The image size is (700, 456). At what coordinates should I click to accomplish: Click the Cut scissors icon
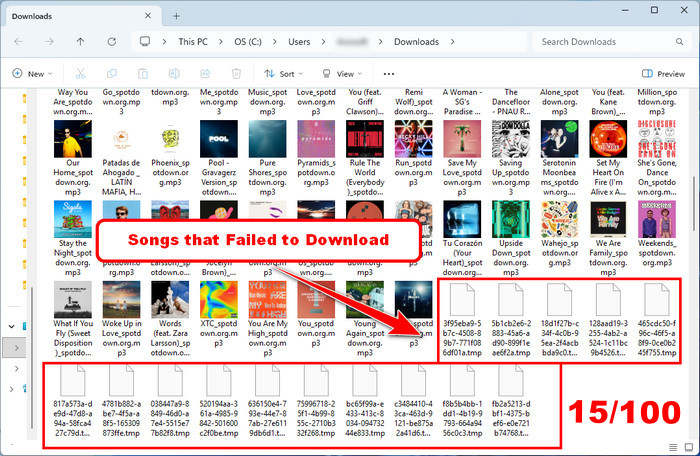tap(80, 74)
